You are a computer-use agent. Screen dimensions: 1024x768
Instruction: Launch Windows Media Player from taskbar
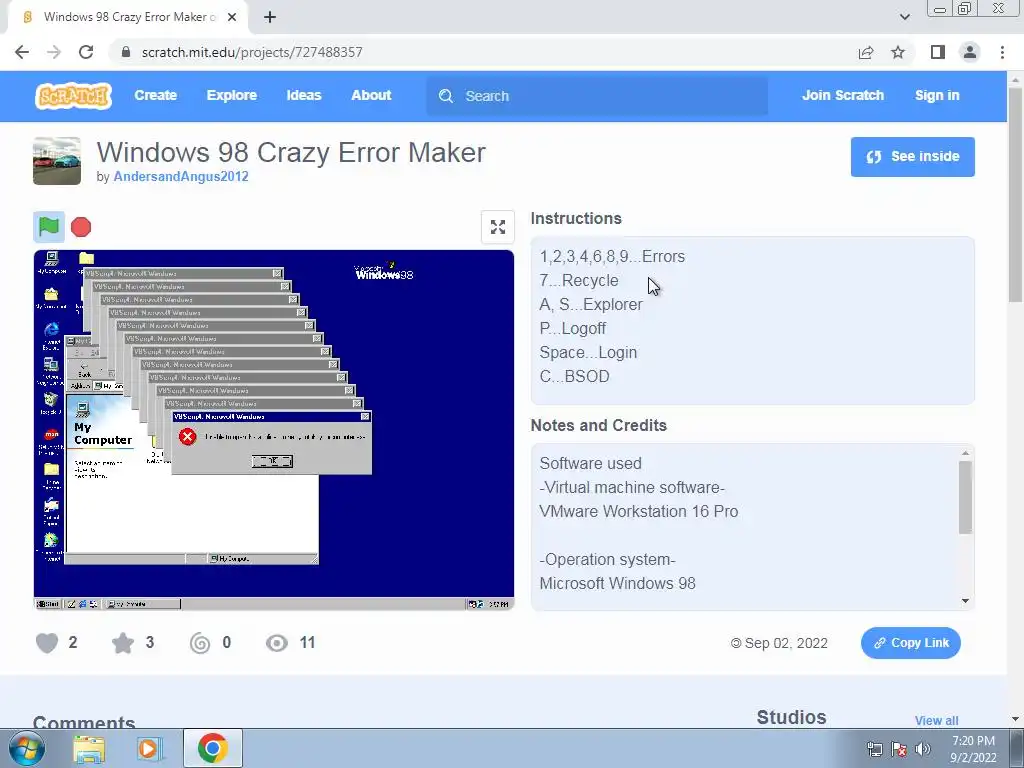pyautogui.click(x=149, y=749)
